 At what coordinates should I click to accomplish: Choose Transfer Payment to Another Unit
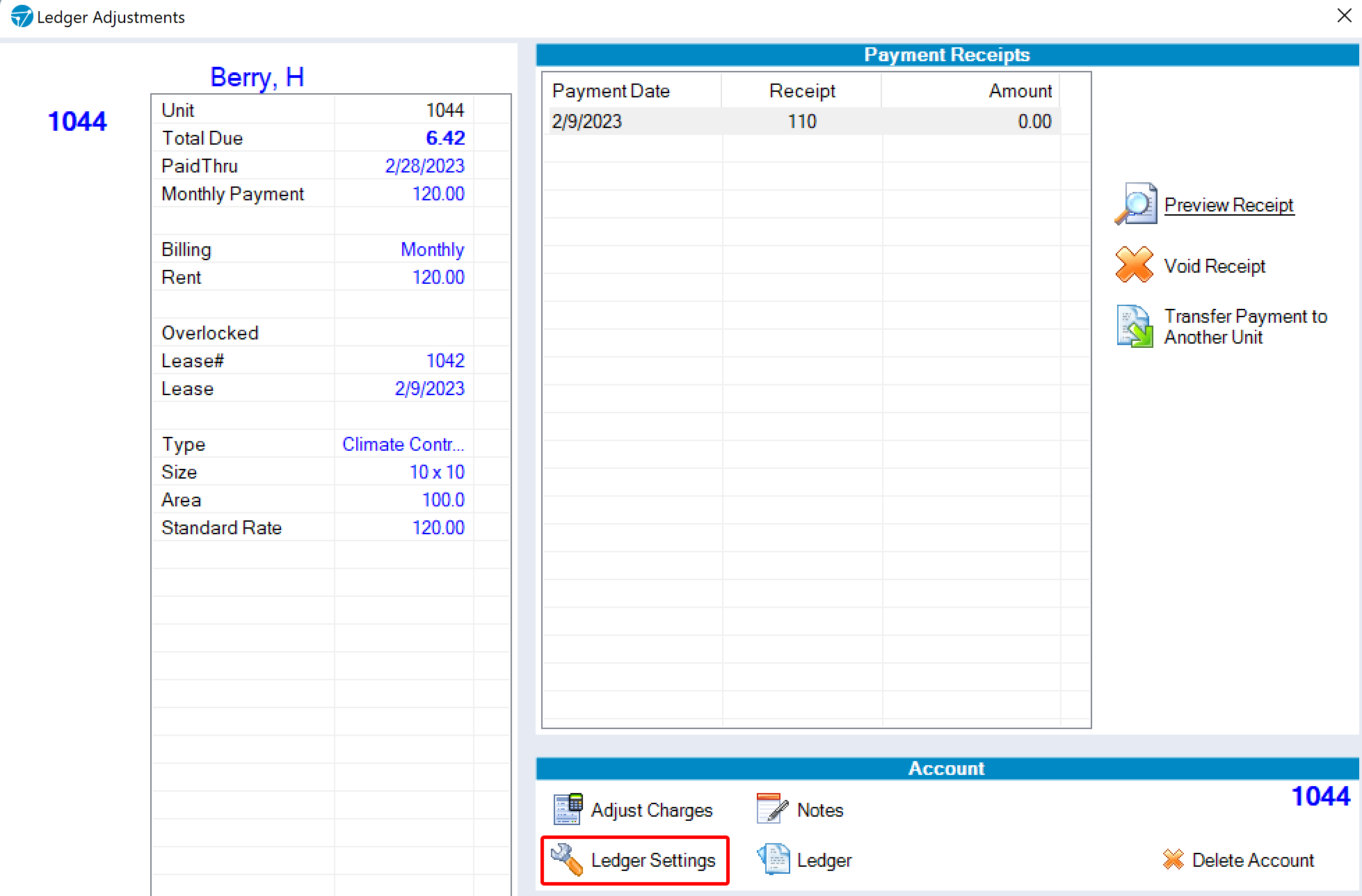pyautogui.click(x=1245, y=326)
